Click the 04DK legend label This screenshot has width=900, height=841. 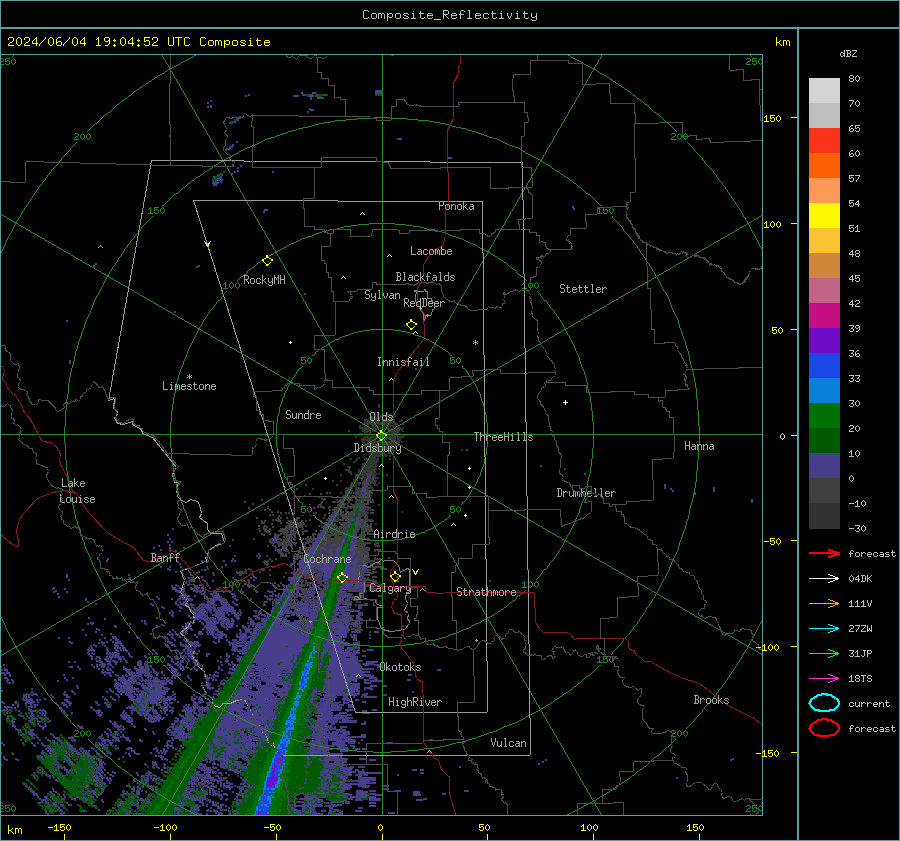(860, 579)
